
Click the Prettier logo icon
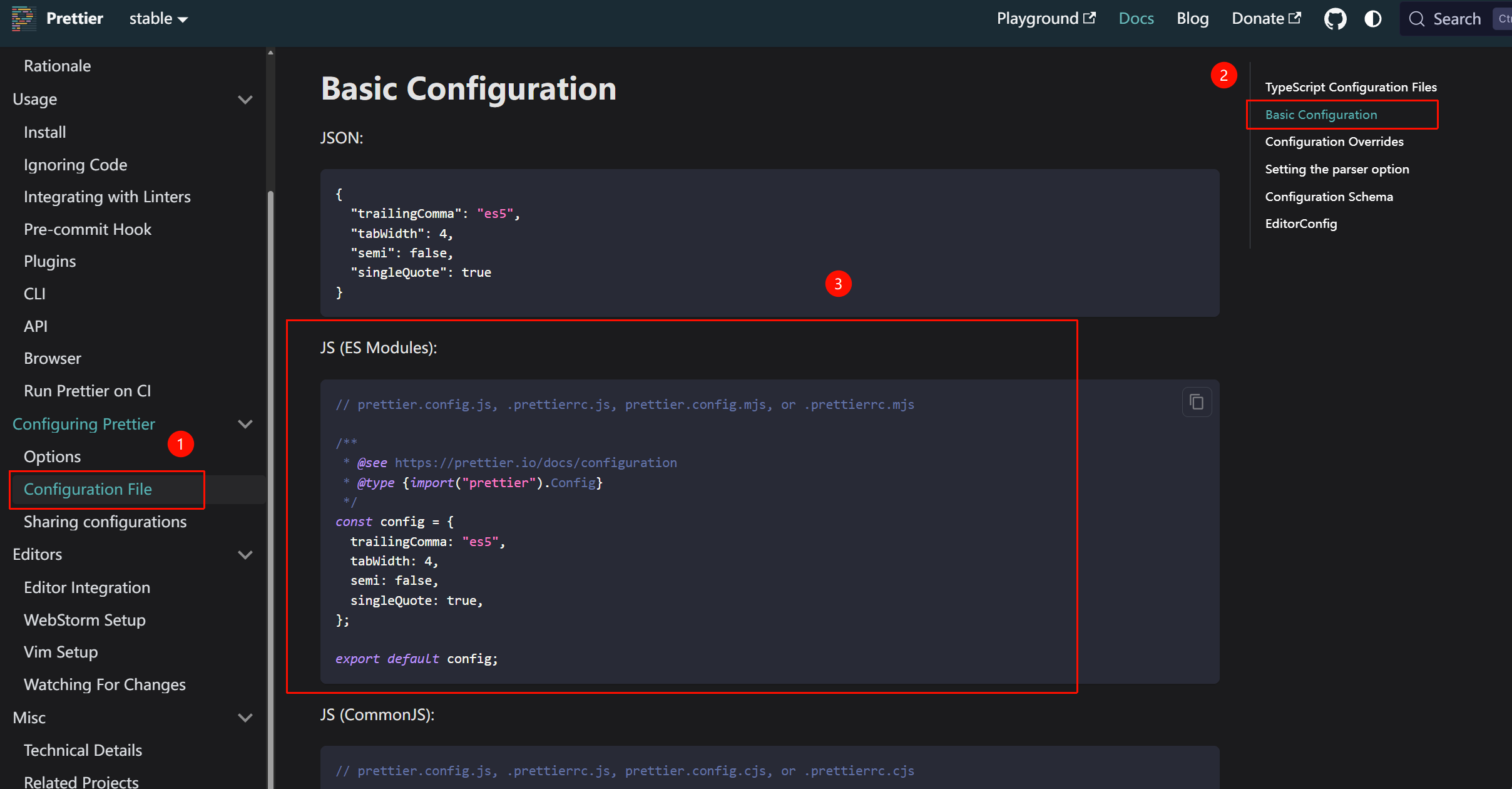coord(24,19)
